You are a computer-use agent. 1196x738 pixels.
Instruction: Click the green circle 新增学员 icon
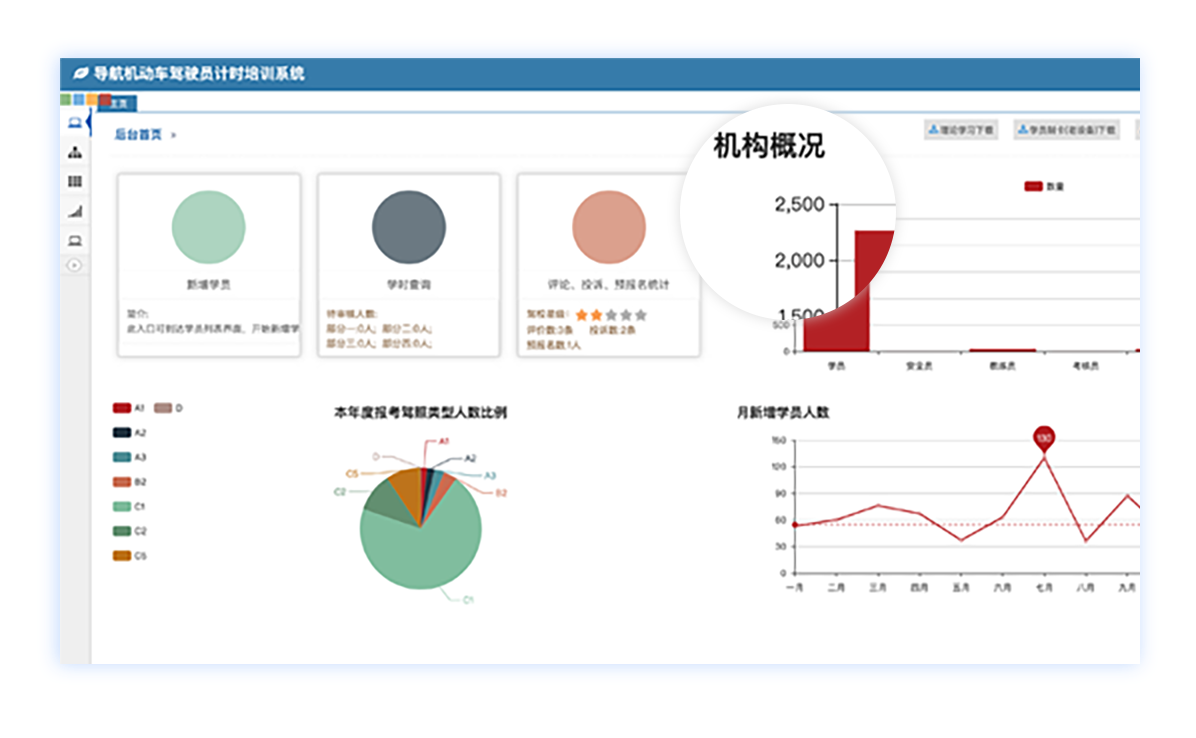208,228
